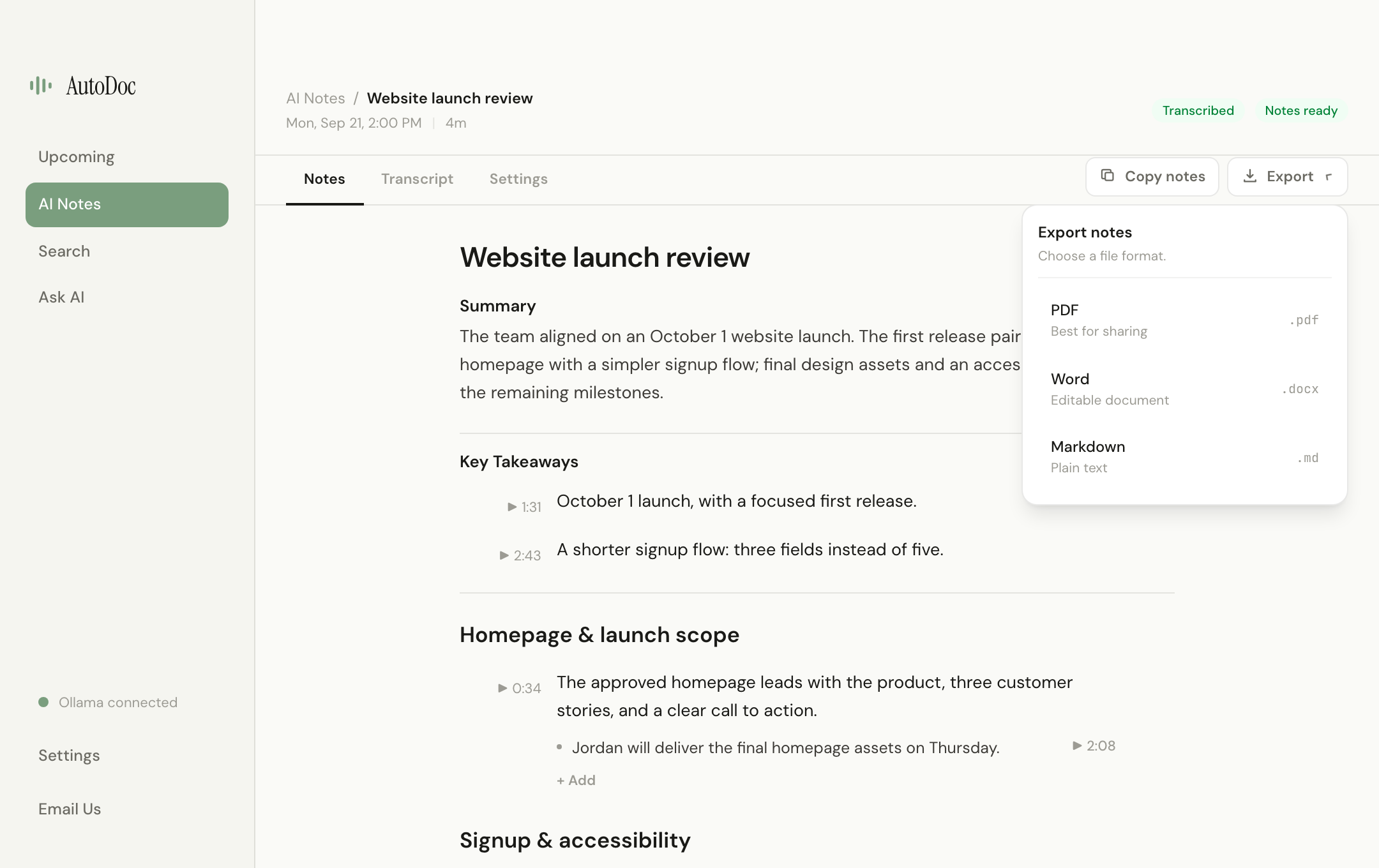Click the green Ollama connected status dot
Image resolution: width=1379 pixels, height=868 pixels.
tap(43, 702)
